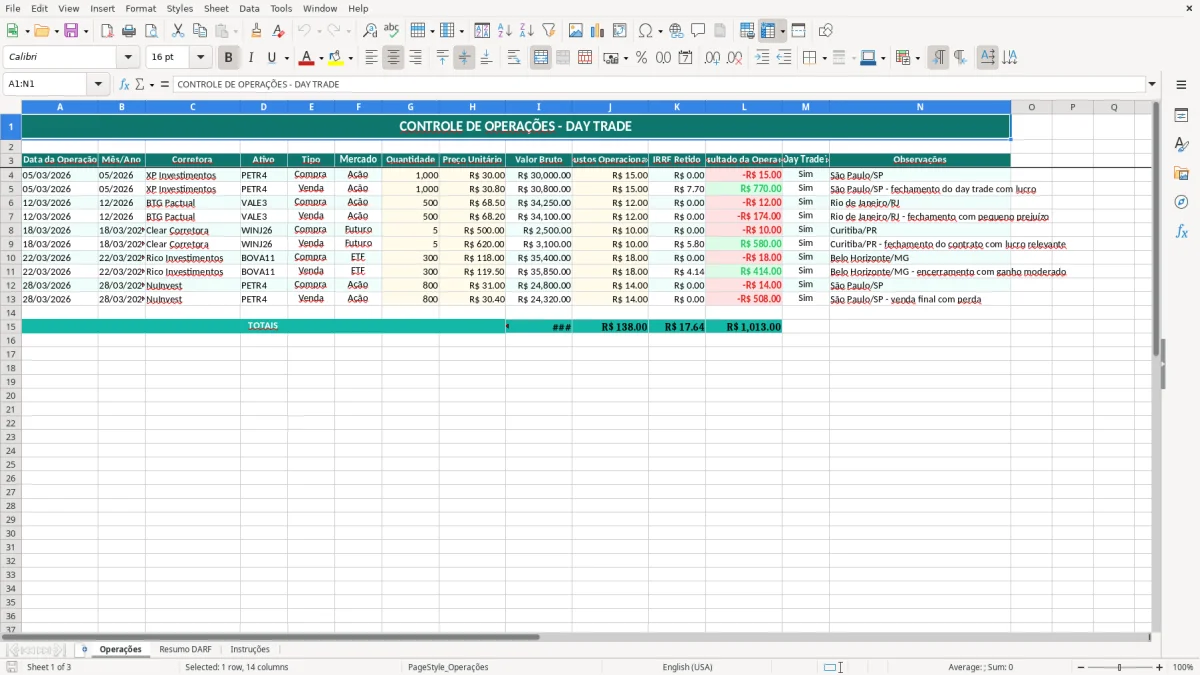Align cell text right

click(415, 58)
